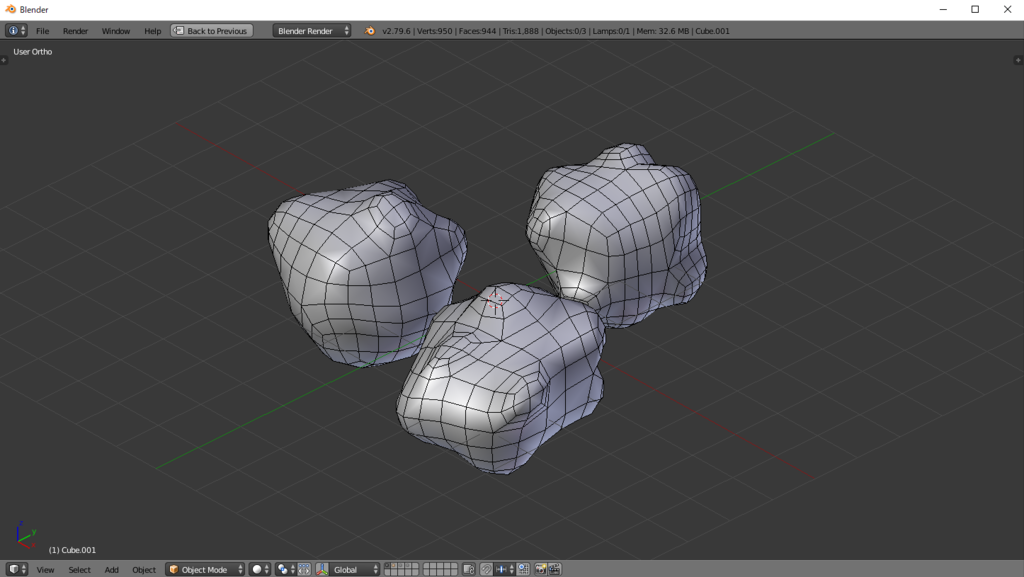Viewport: 1024px width, 577px height.
Task: Open the Help menu
Action: click(x=152, y=31)
